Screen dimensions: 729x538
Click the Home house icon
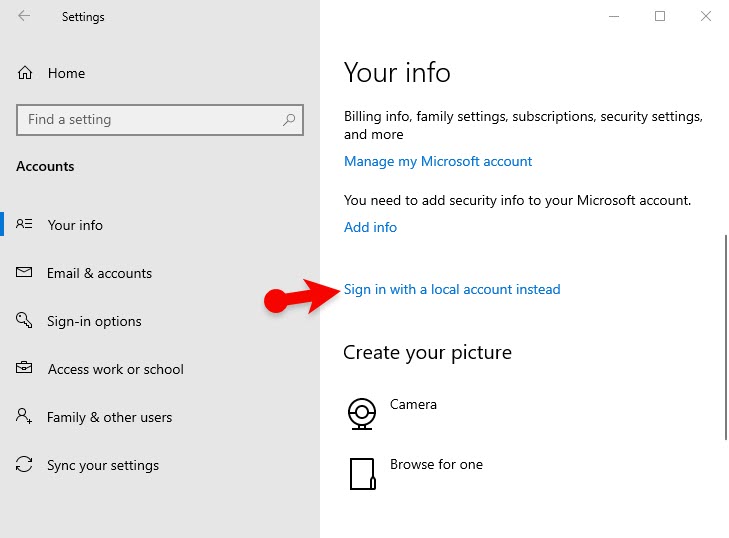[x=26, y=73]
